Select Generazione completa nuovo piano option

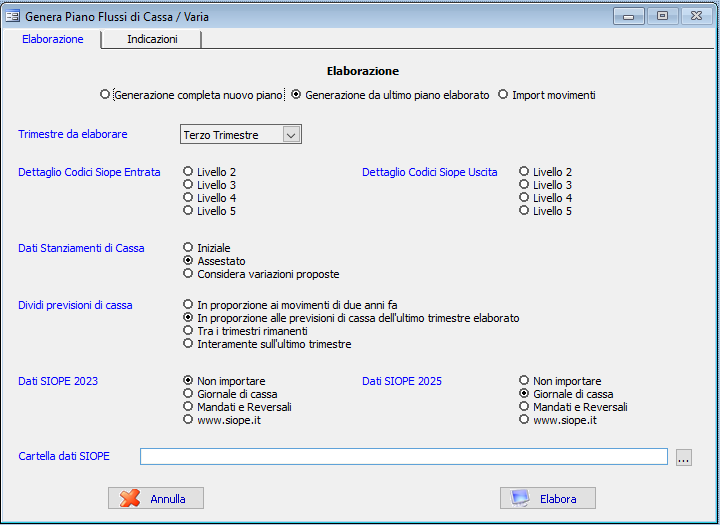105,95
